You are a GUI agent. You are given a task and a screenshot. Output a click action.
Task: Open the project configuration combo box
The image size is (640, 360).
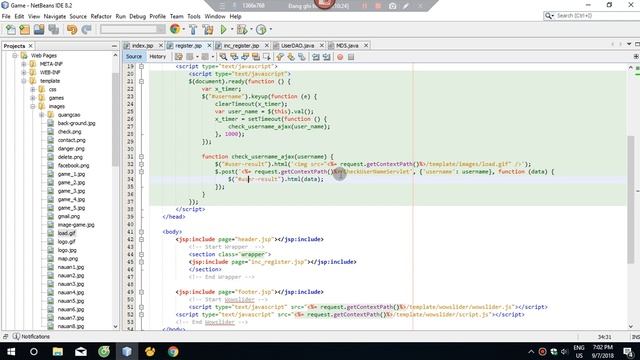coord(132,29)
